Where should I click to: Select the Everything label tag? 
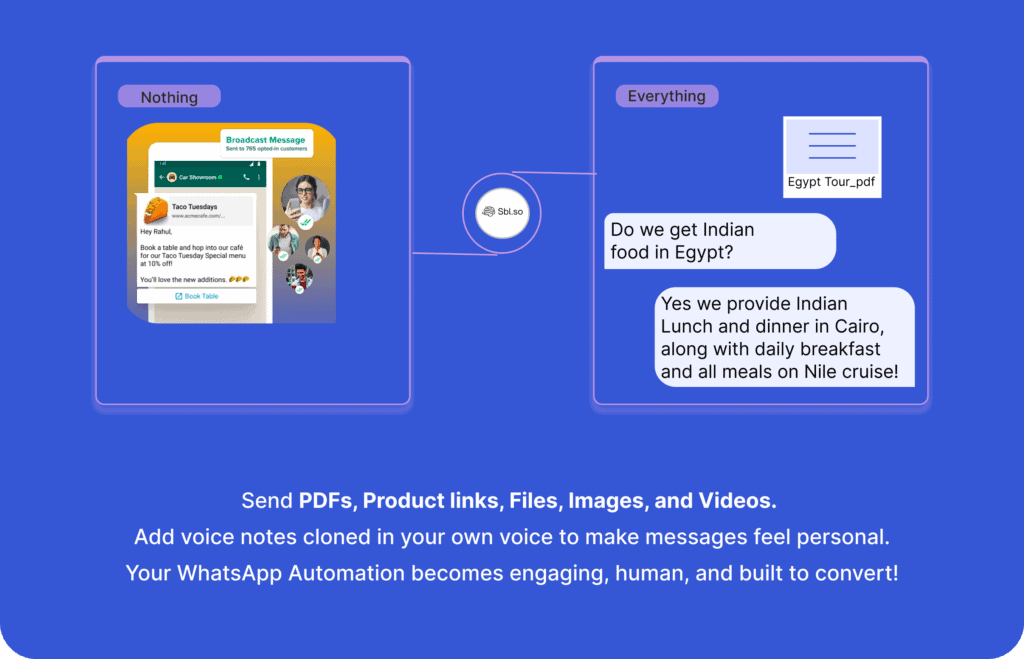point(666,96)
